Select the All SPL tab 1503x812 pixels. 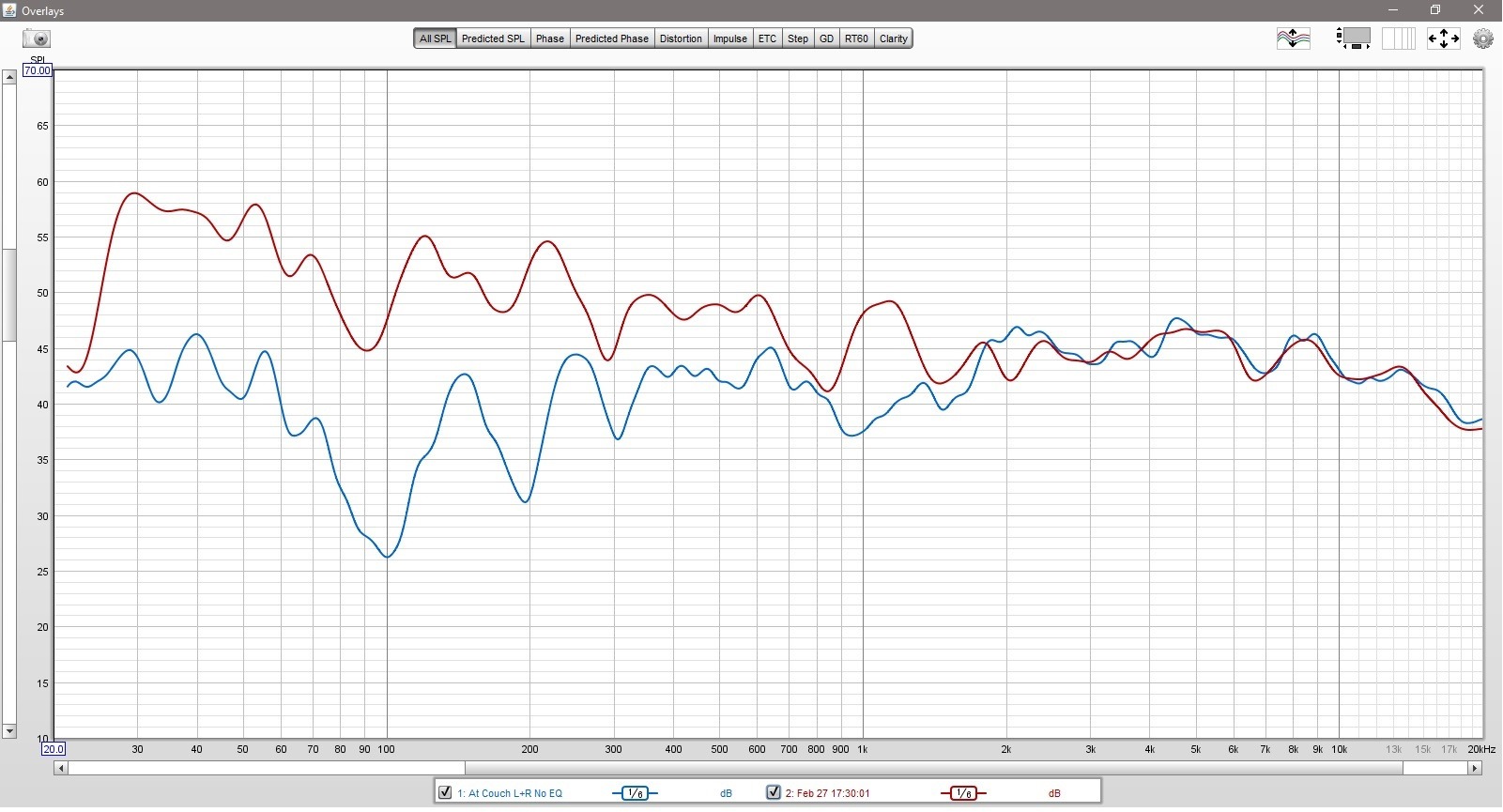click(435, 38)
